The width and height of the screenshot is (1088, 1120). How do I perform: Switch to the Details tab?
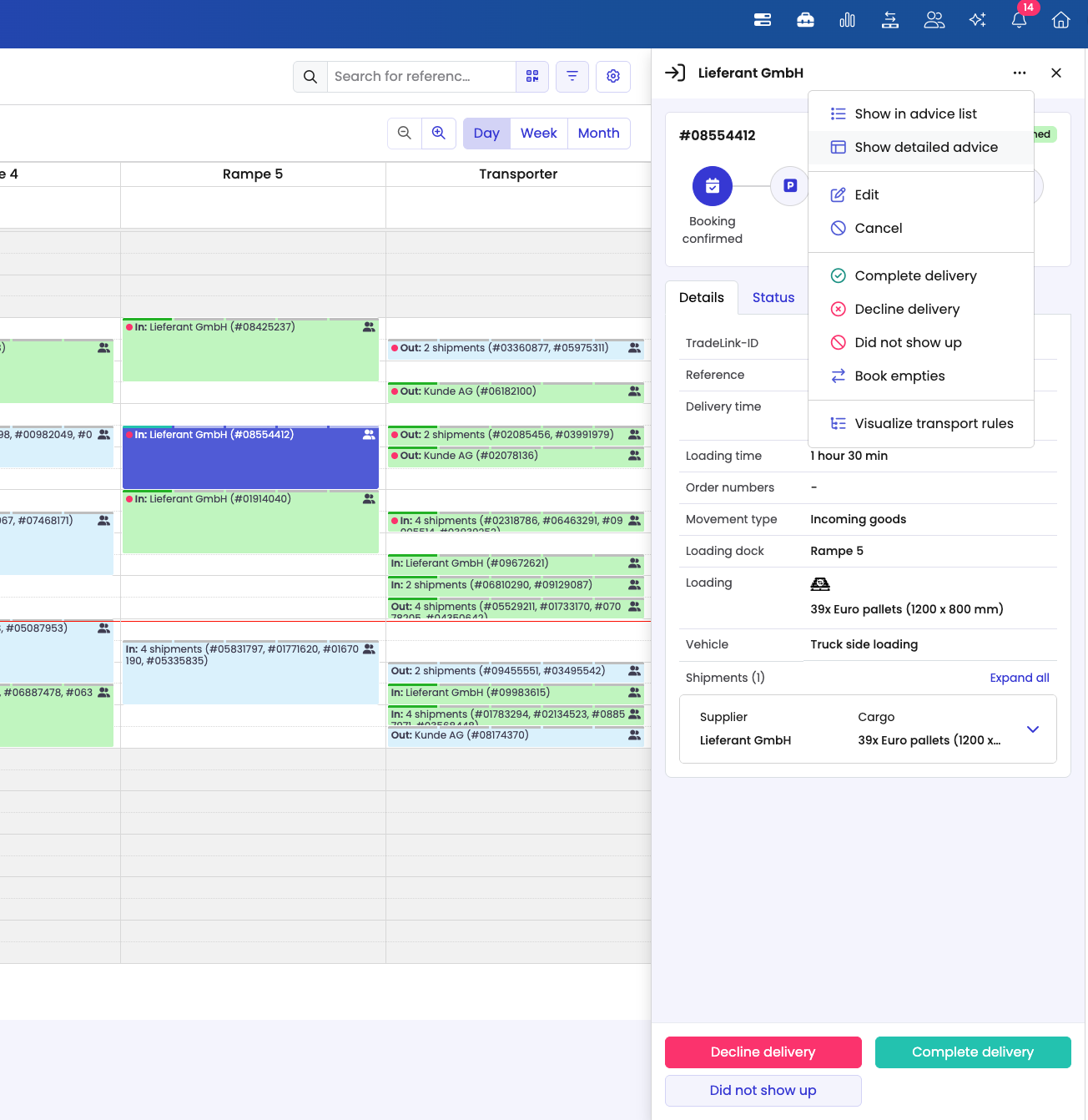(702, 298)
